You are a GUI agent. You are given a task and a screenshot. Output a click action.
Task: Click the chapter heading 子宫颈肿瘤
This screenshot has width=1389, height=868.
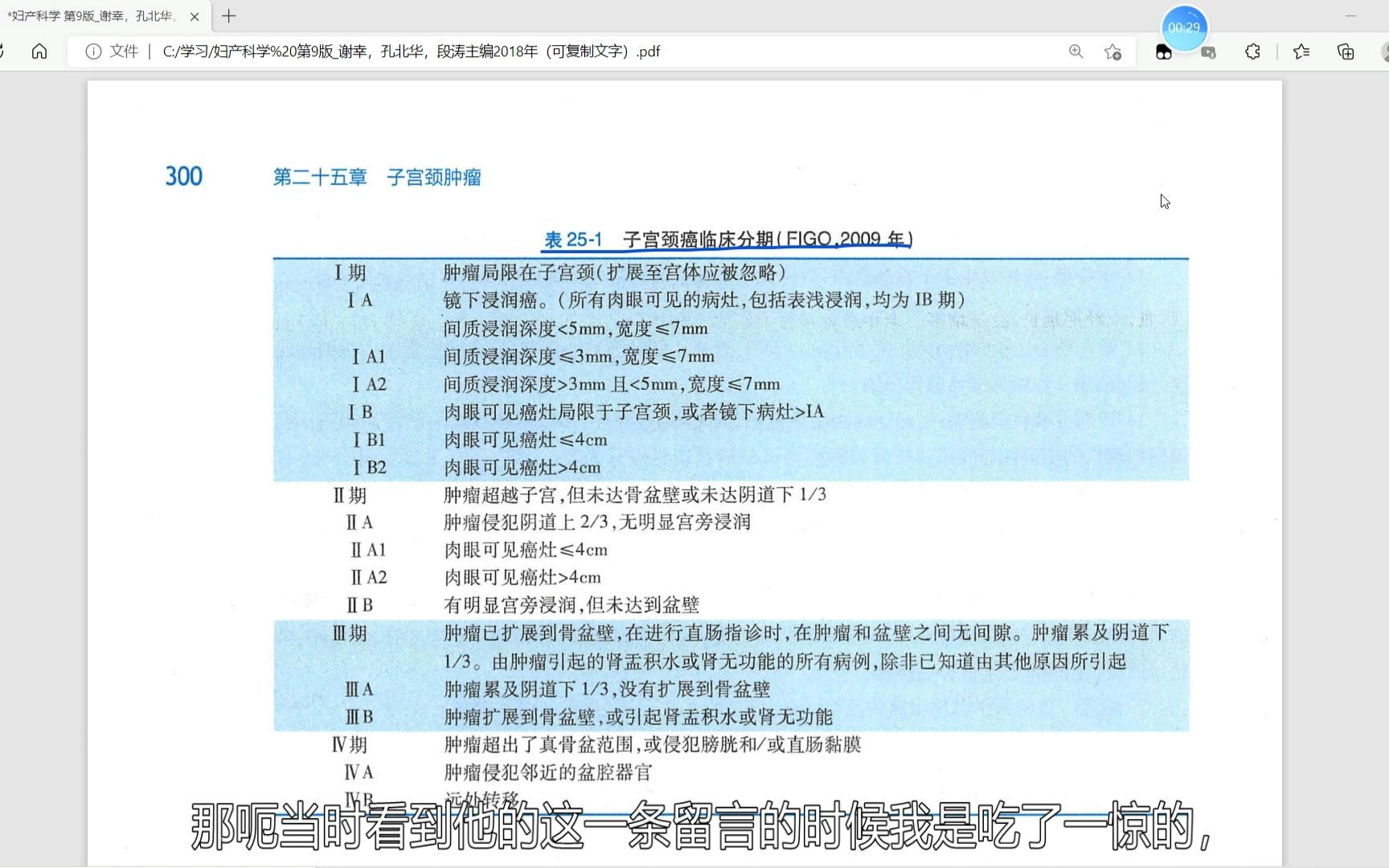tap(434, 177)
